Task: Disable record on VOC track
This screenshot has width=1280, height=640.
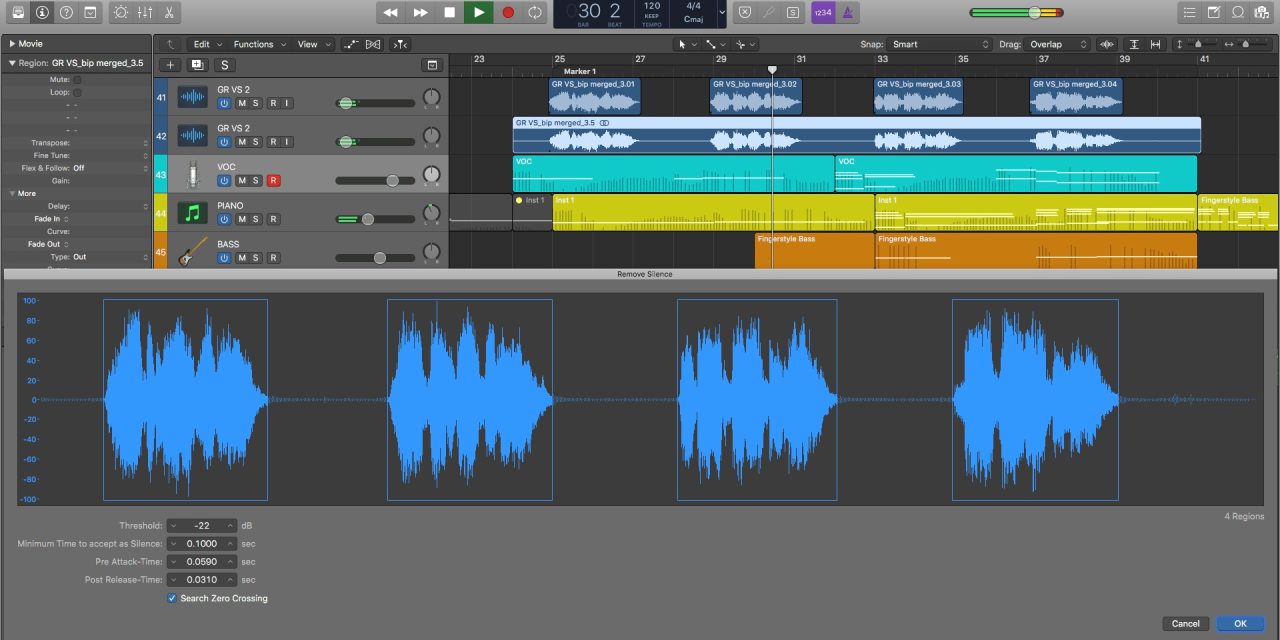Action: pos(273,181)
